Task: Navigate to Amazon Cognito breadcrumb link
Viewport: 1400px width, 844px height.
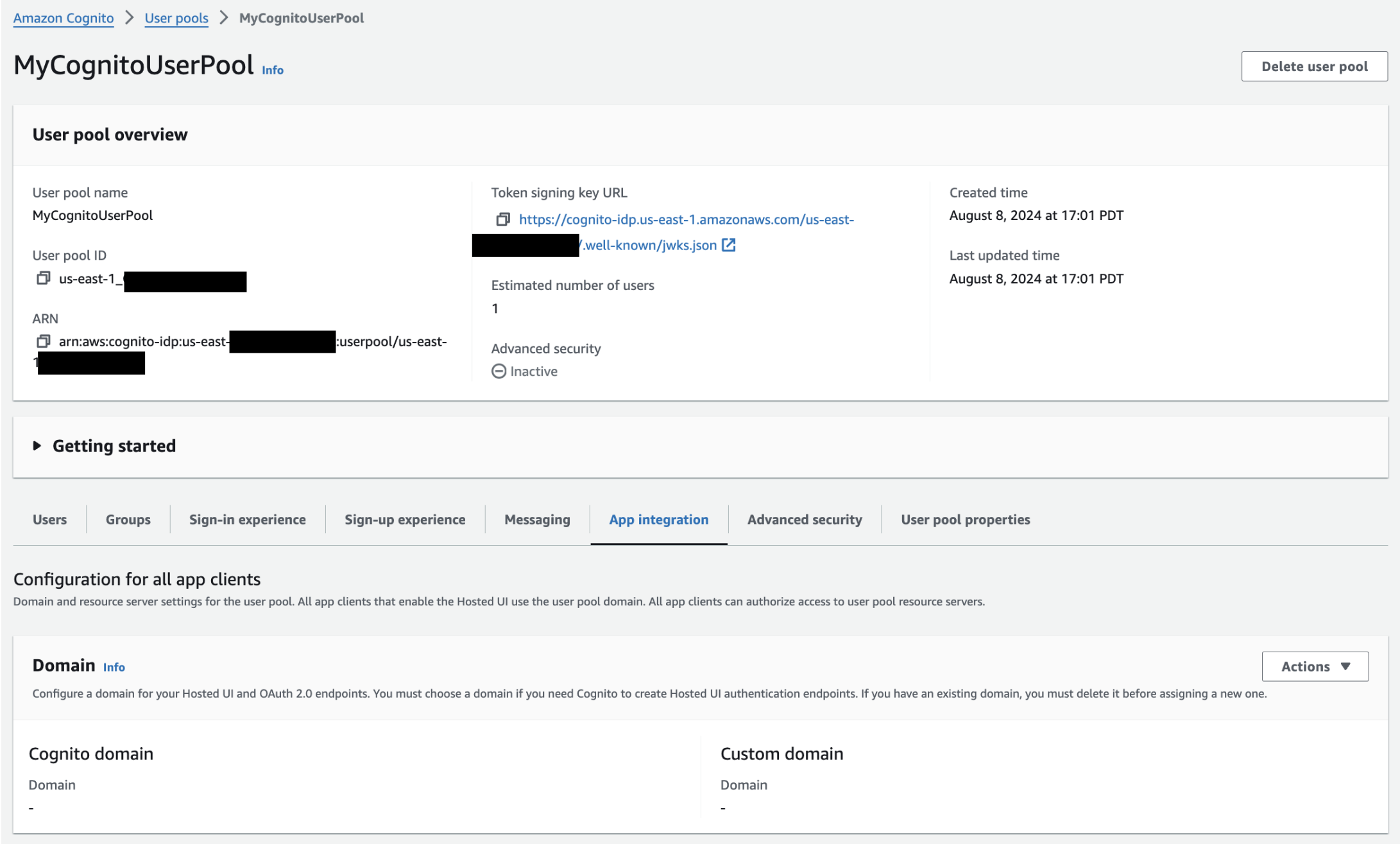Action: click(x=63, y=18)
